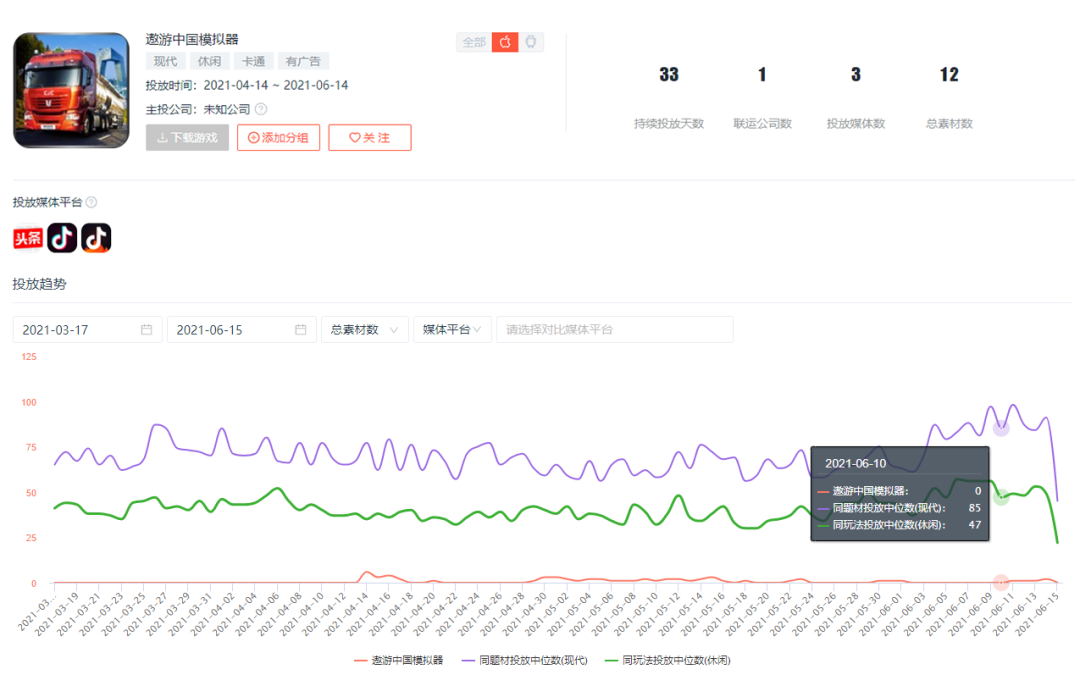
Task: Select the black Douyin platform icon
Action: (62, 238)
